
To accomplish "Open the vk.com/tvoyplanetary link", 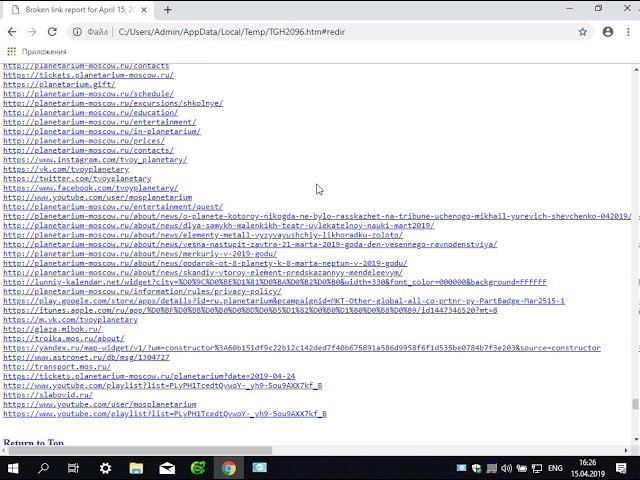I will 66,169.
